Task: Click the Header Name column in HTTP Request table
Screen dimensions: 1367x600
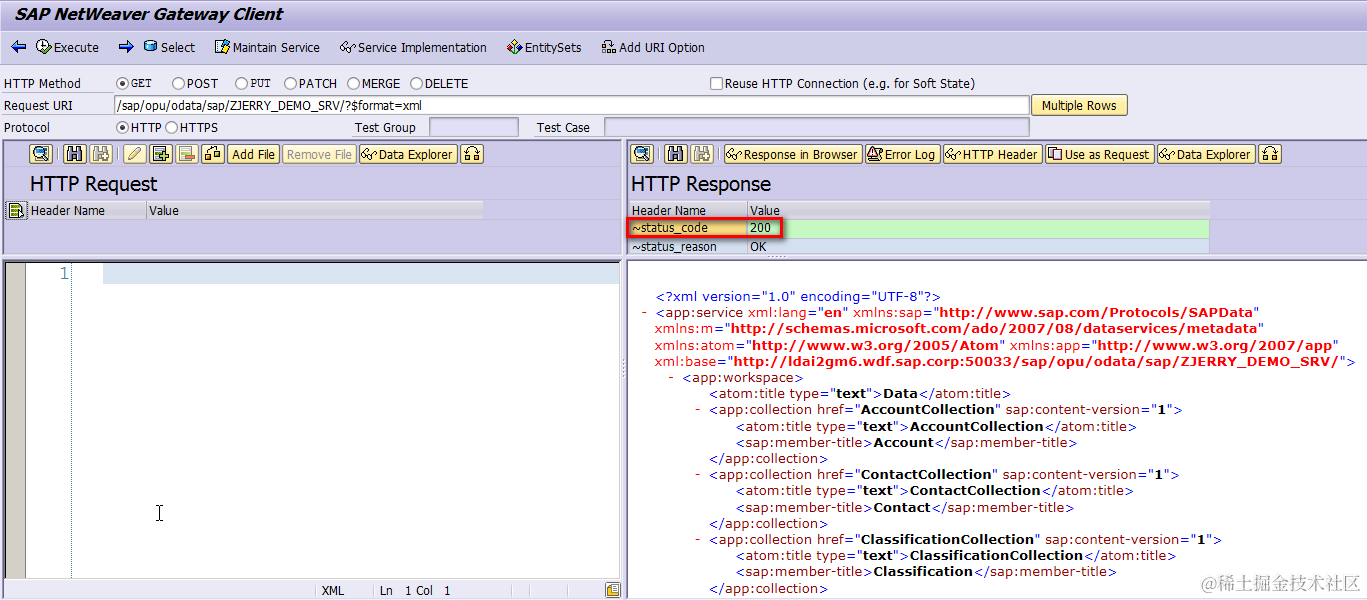Action: point(87,210)
